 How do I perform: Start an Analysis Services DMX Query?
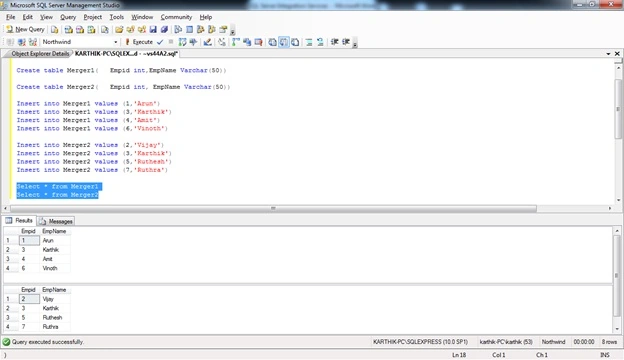pos(80,29)
